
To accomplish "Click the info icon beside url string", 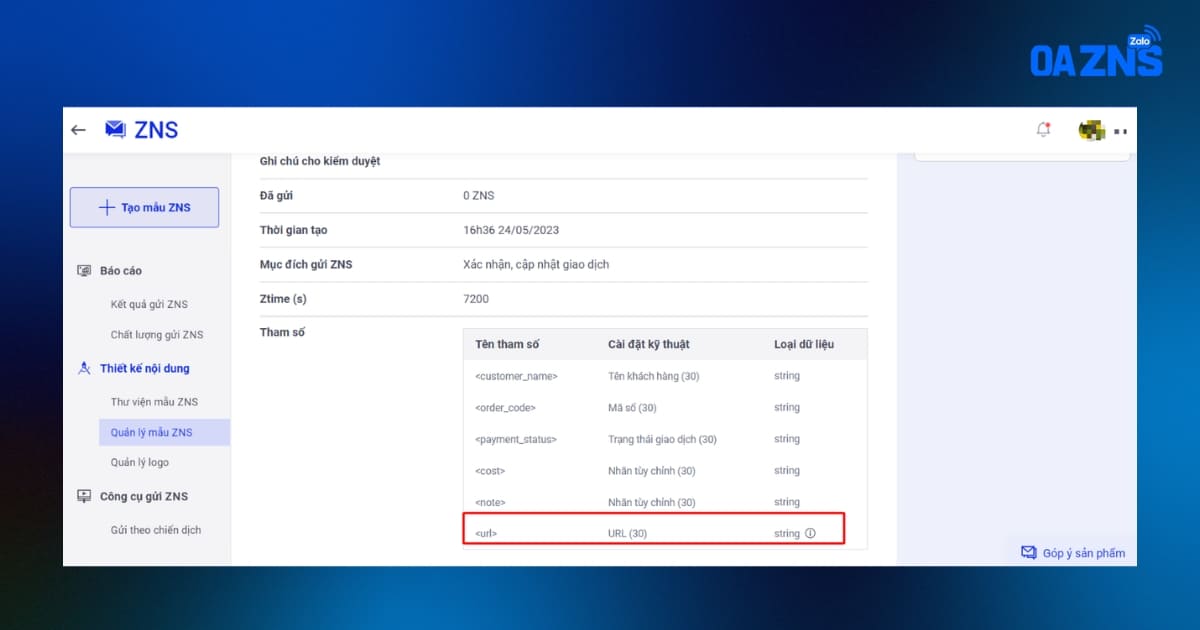I will click(810, 534).
